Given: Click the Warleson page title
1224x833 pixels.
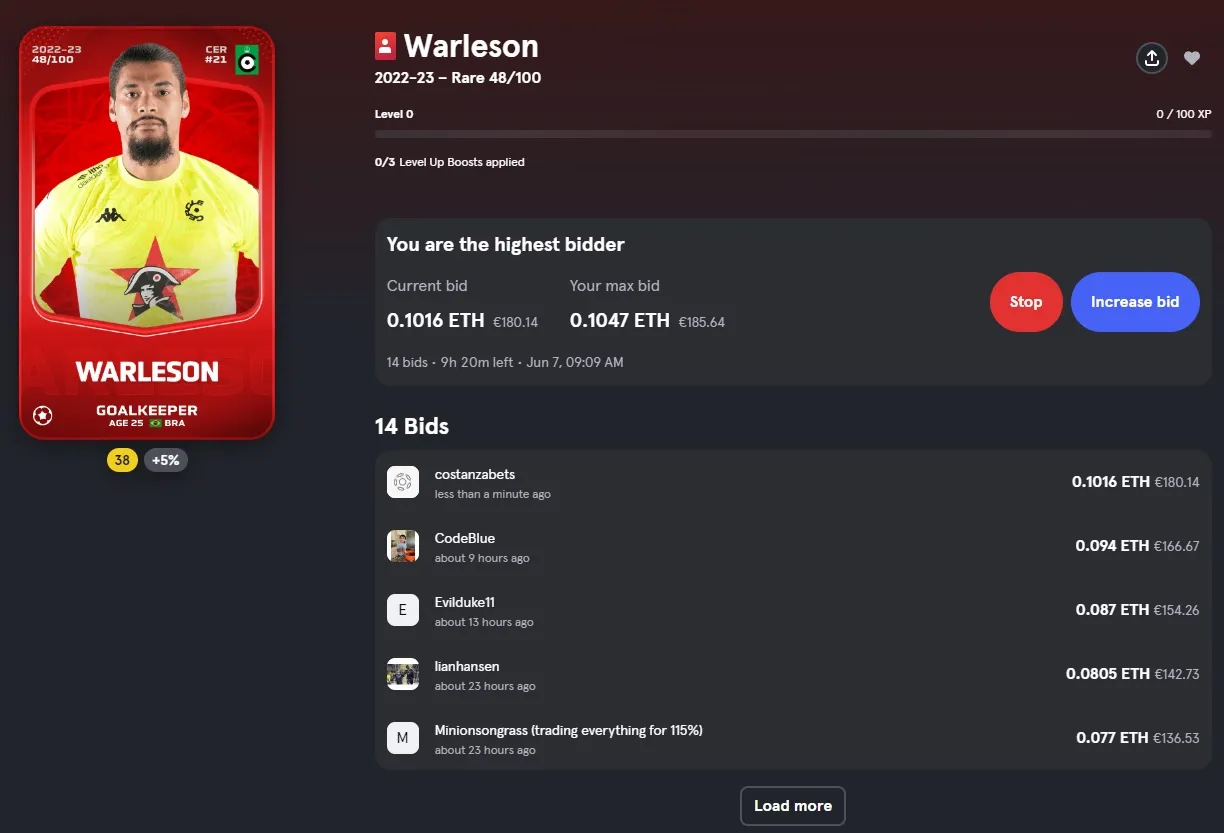Looking at the screenshot, I should 471,46.
